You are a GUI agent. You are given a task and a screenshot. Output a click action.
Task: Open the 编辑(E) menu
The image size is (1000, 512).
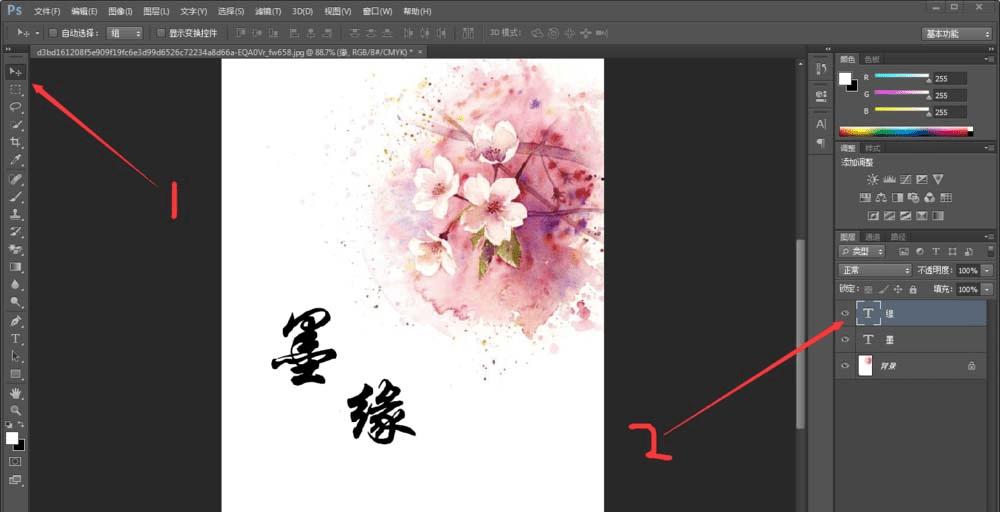pyautogui.click(x=84, y=11)
